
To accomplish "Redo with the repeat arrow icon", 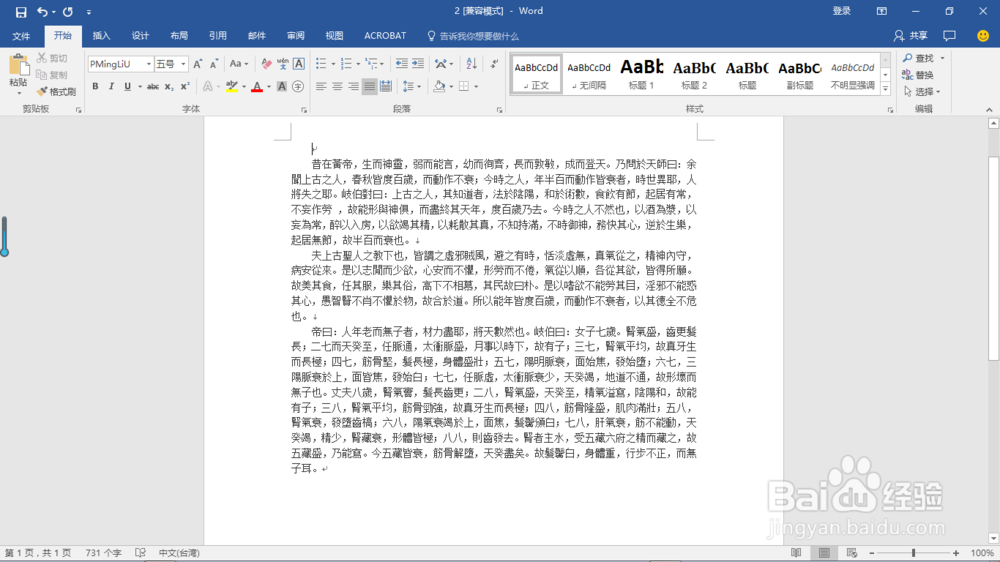I will (x=68, y=11).
